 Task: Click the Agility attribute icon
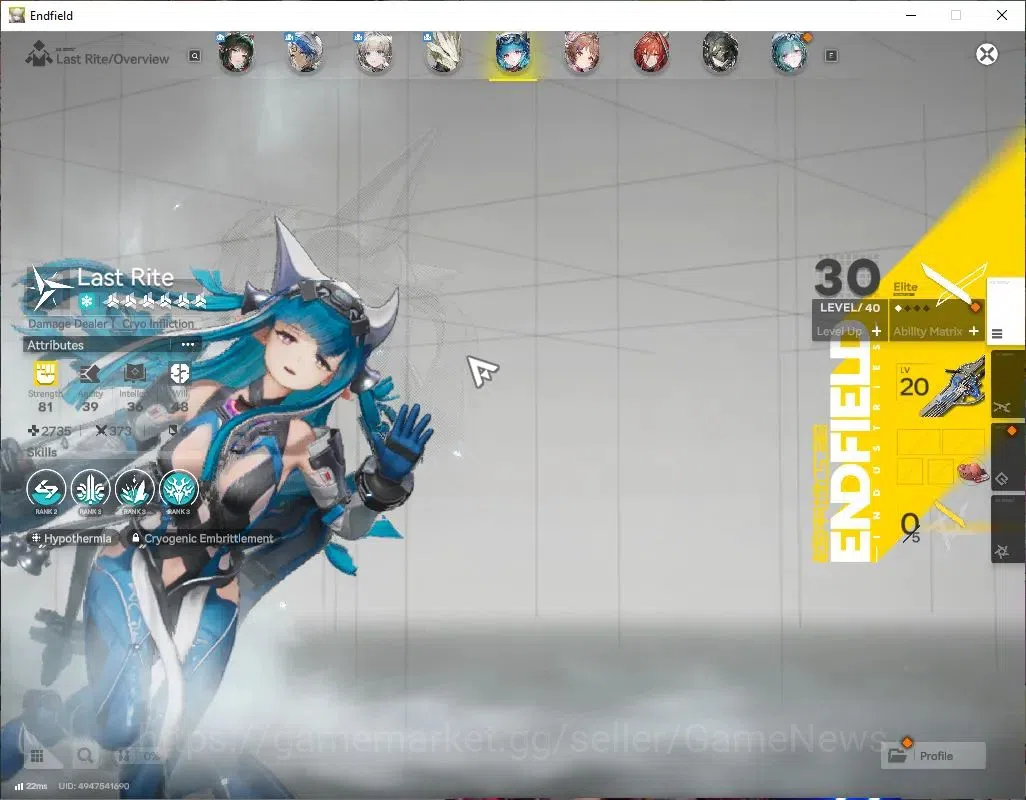click(90, 374)
